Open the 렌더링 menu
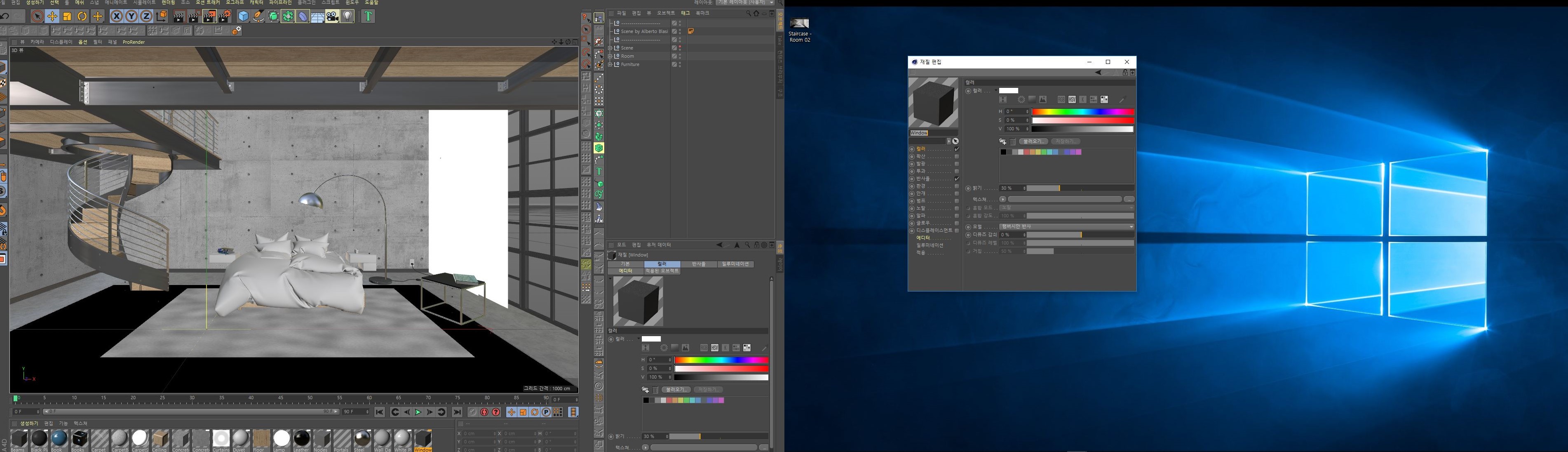1568x452 pixels. [x=168, y=2]
